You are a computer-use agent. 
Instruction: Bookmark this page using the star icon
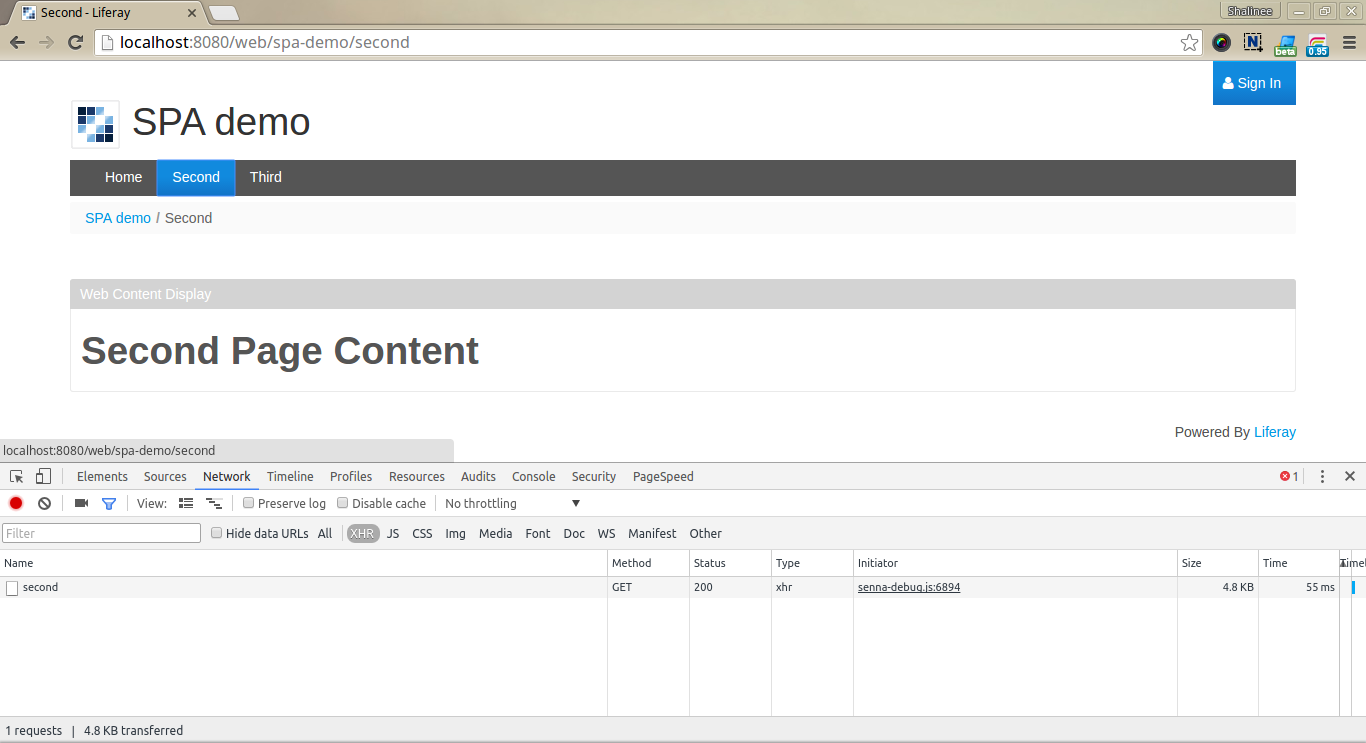(1189, 42)
